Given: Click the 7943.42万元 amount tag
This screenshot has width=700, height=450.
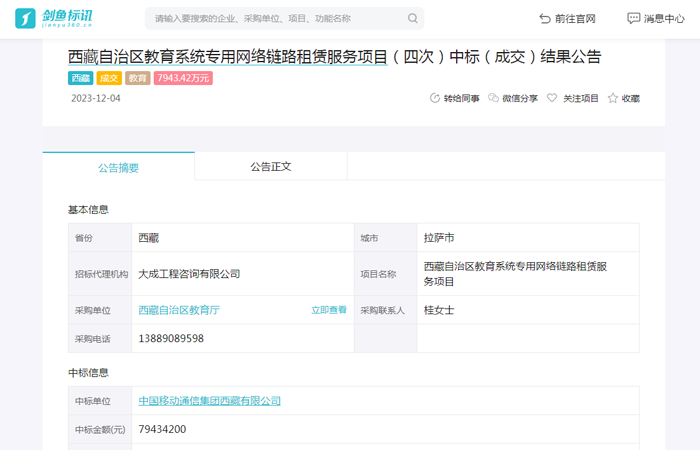Looking at the screenshot, I should [x=183, y=78].
